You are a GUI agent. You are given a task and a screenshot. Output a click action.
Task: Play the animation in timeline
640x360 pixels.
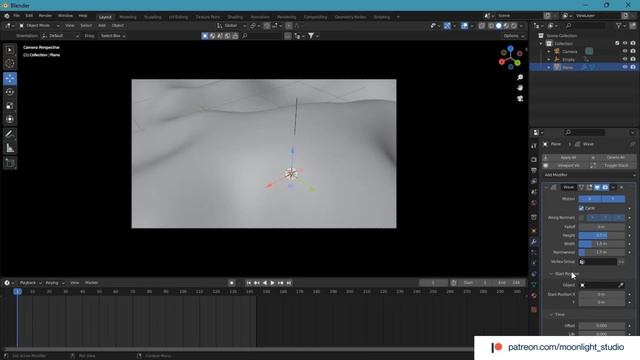273,283
